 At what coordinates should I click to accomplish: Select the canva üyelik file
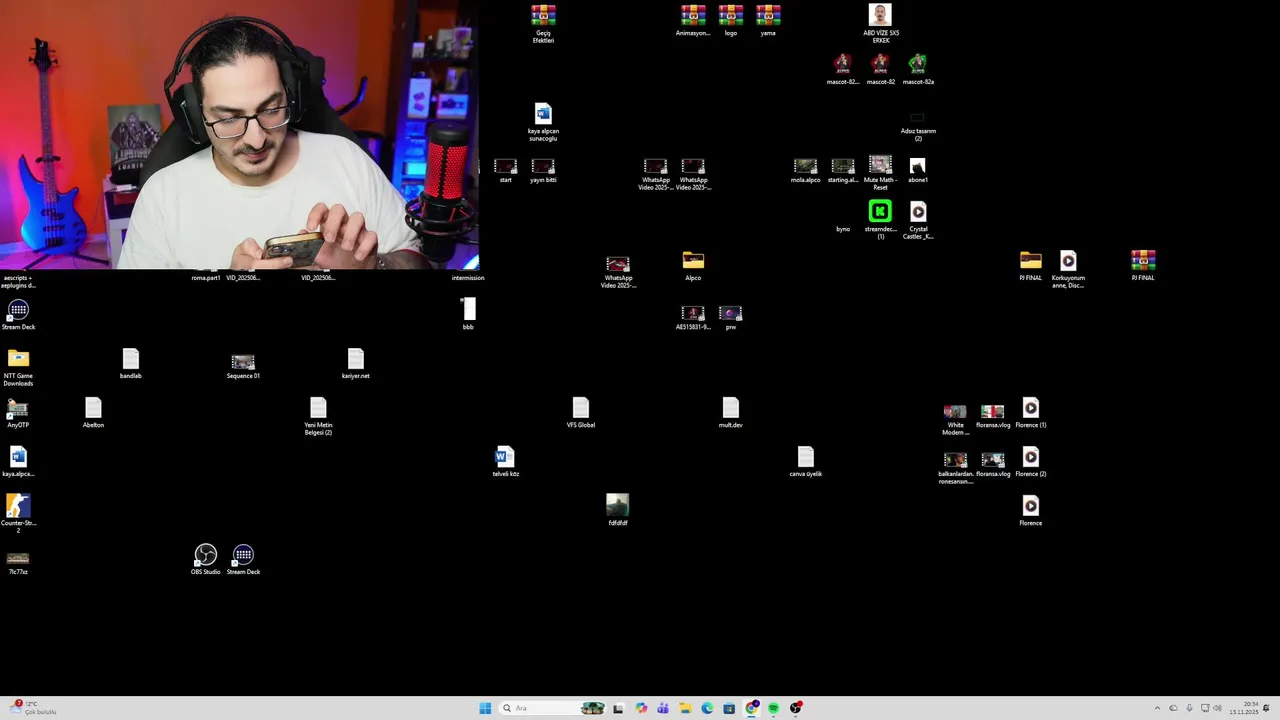[x=806, y=457]
